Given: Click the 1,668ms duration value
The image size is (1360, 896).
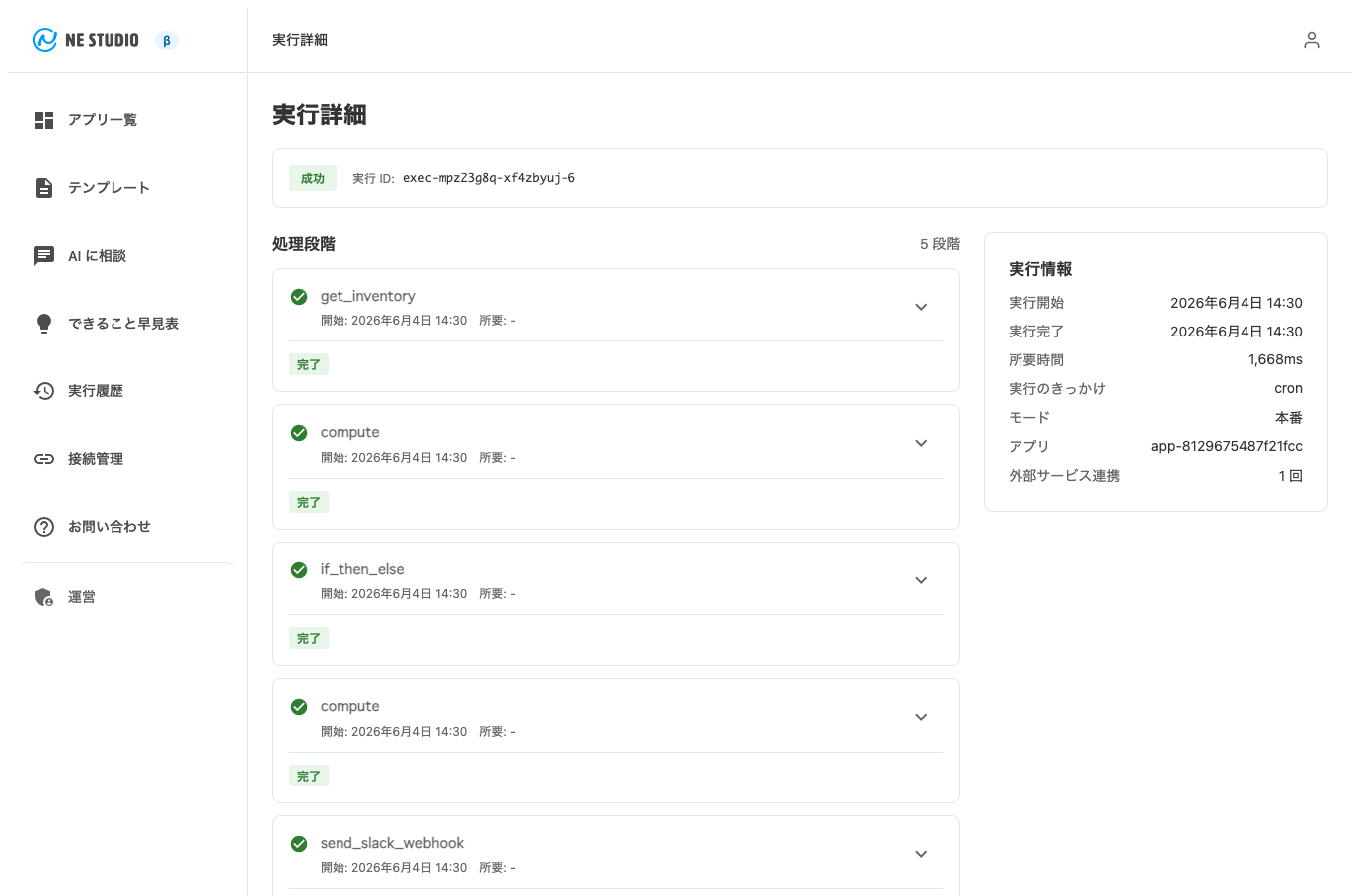Looking at the screenshot, I should tap(1275, 359).
